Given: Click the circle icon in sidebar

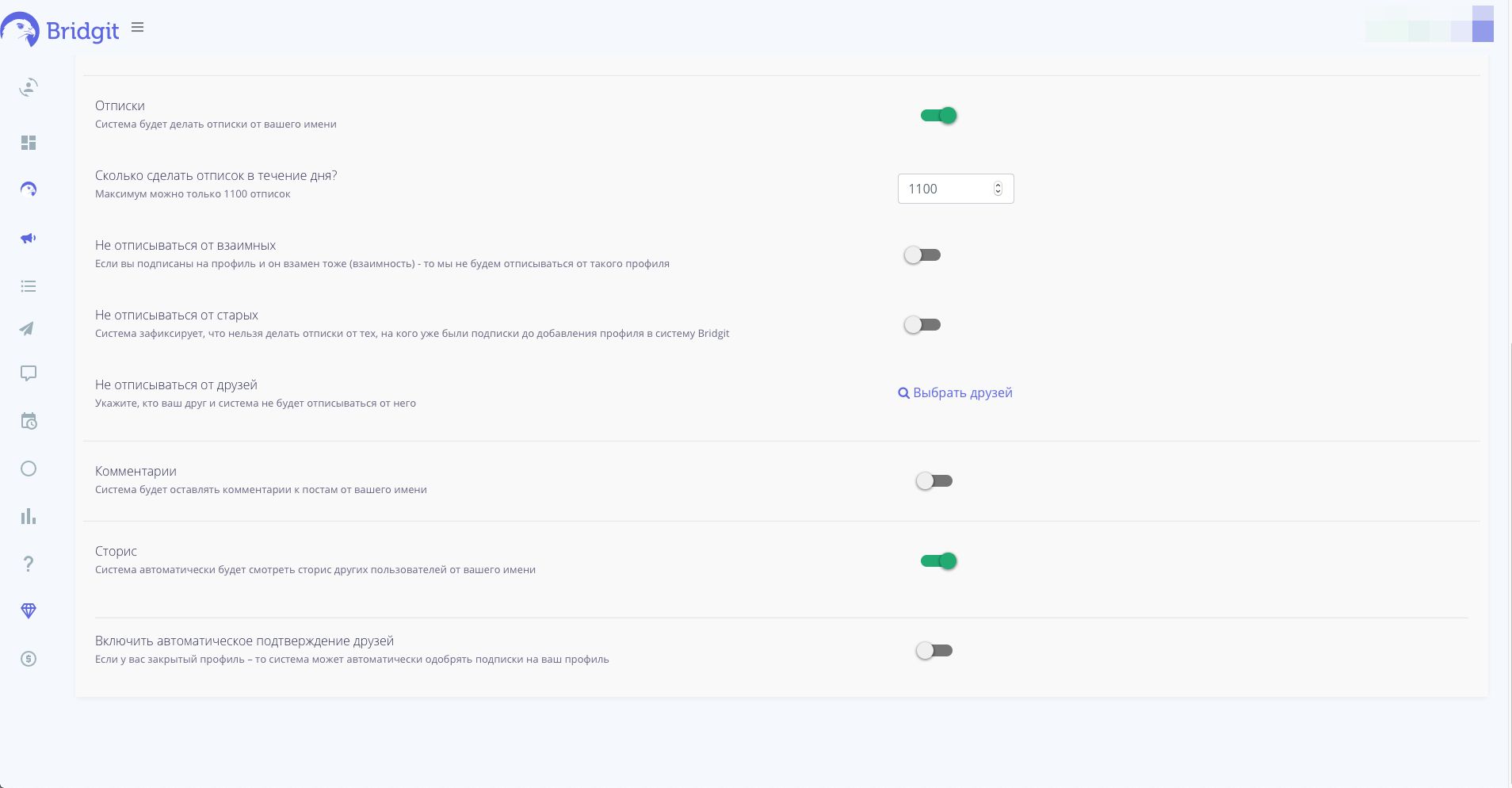Looking at the screenshot, I should (29, 469).
